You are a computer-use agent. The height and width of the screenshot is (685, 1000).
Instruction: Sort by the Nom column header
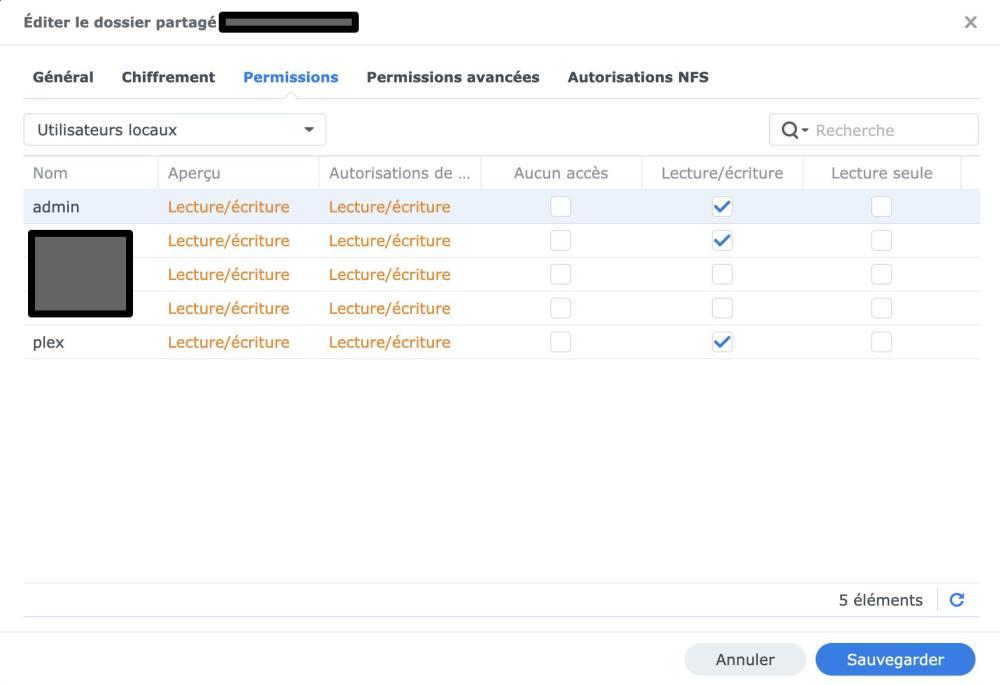point(50,173)
